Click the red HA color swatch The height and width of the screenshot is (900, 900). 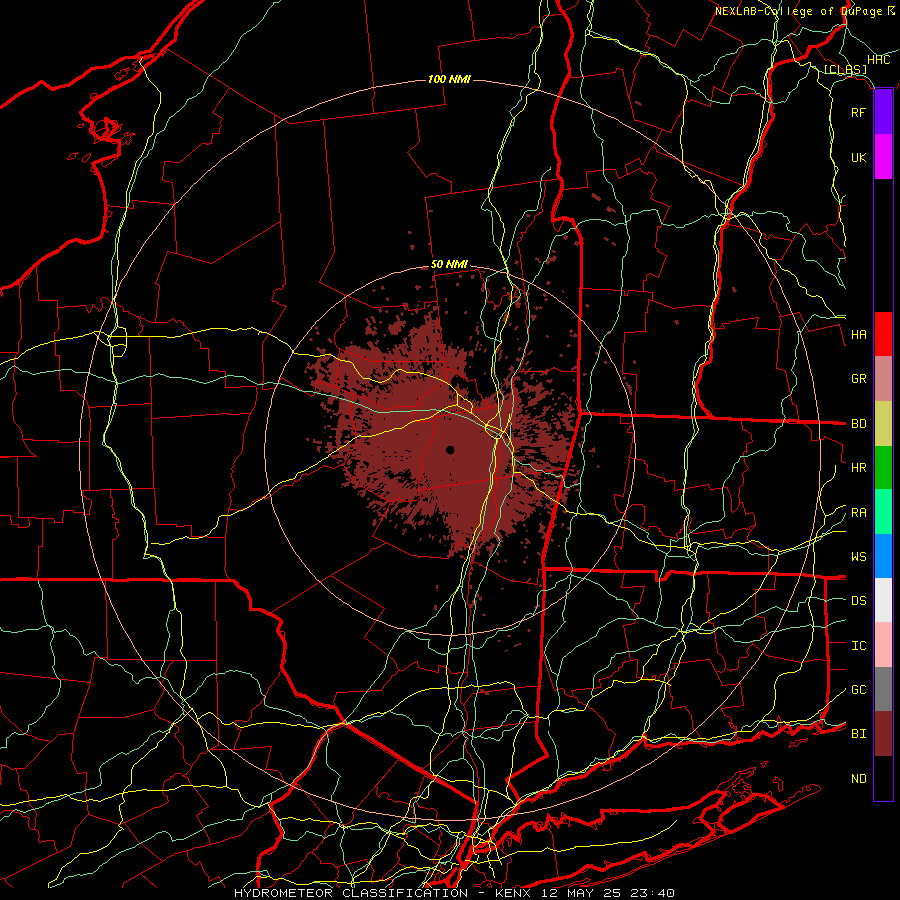click(883, 334)
